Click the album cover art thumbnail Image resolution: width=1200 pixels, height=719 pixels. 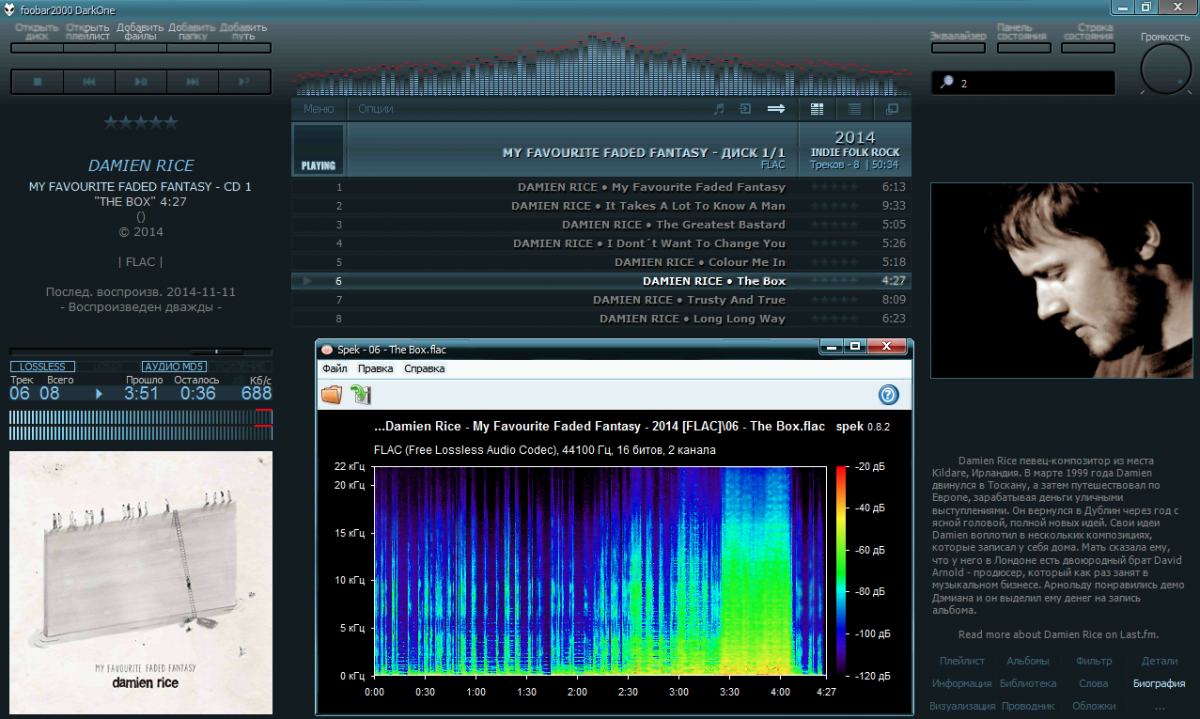point(141,582)
